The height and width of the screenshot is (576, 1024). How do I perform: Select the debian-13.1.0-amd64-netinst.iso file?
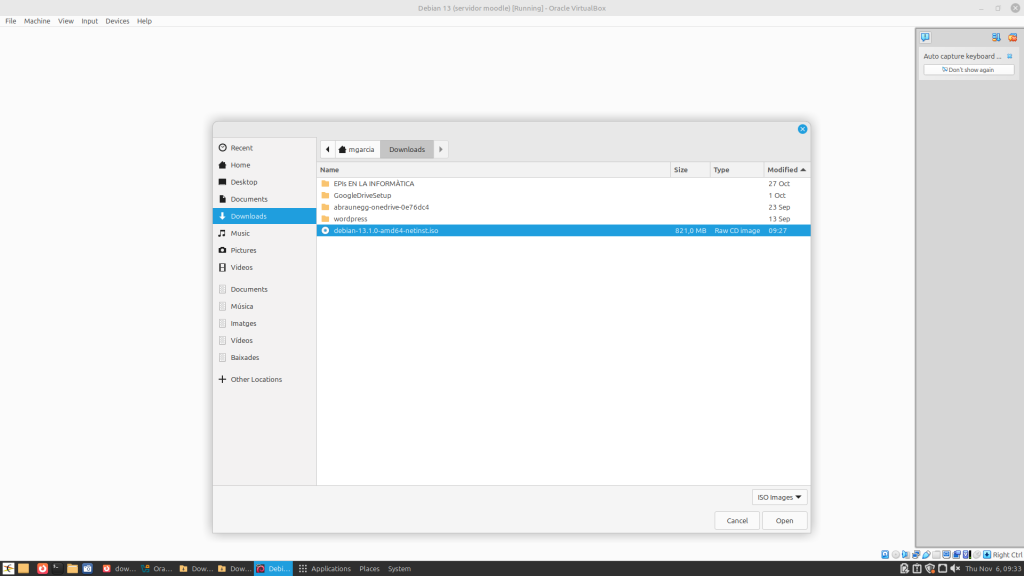tap(386, 230)
